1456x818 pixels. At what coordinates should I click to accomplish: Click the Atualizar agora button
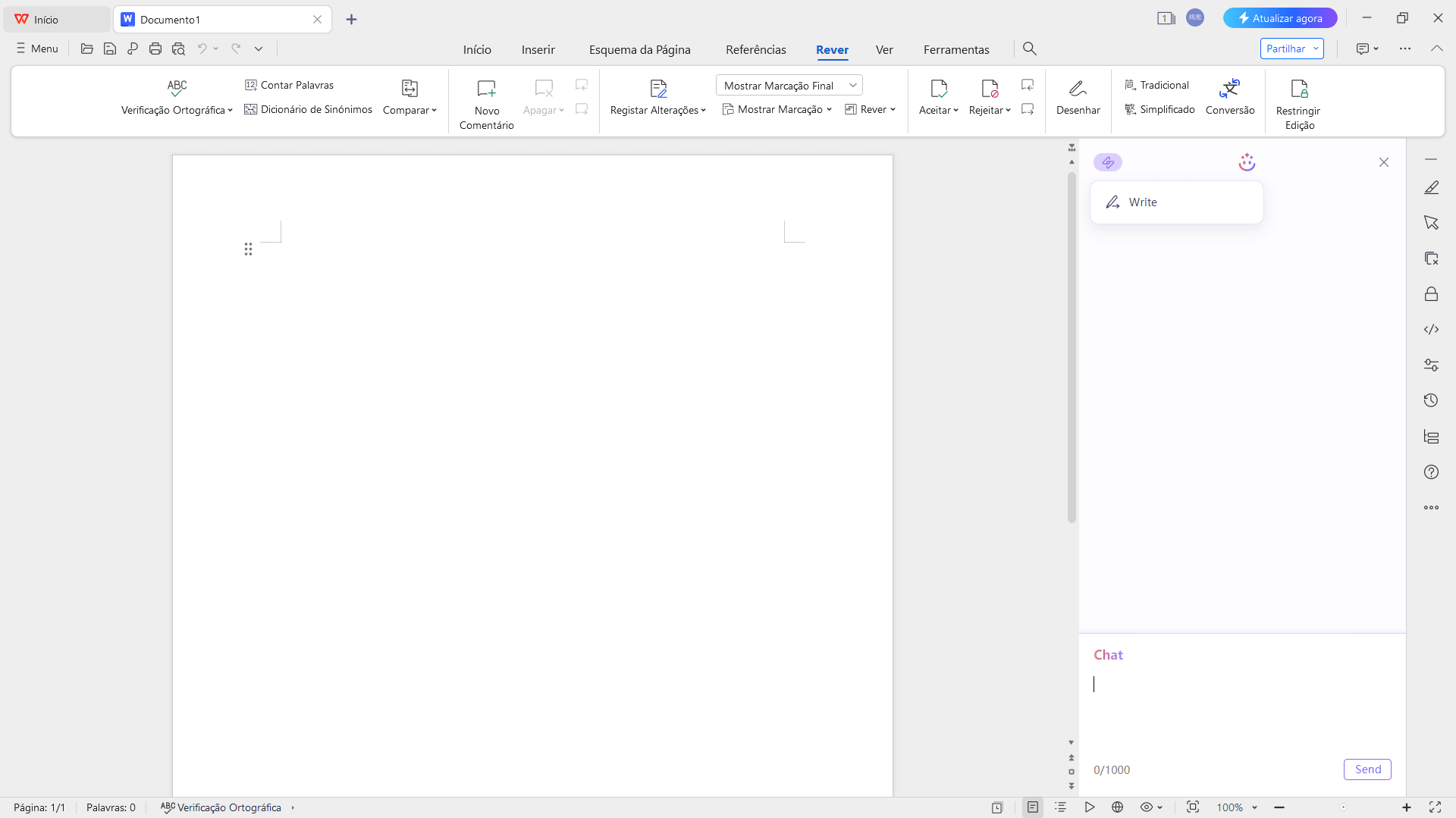pos(1279,18)
